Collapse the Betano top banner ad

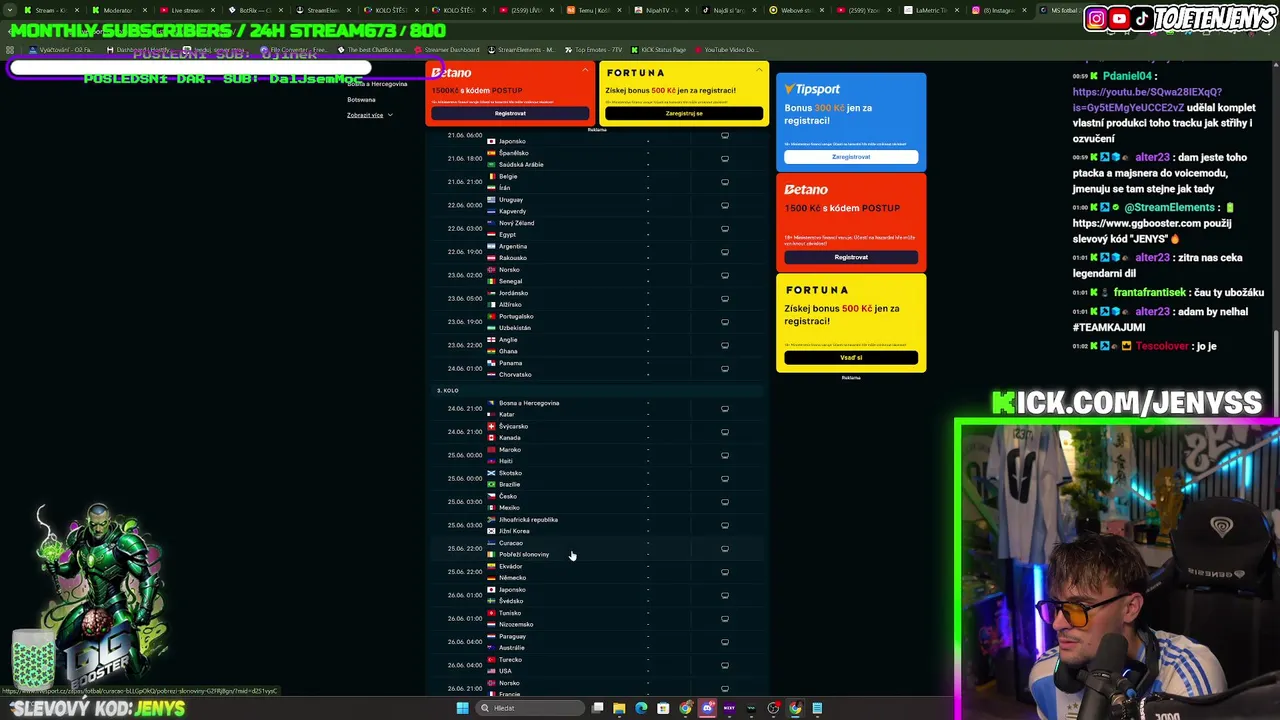pyautogui.click(x=585, y=70)
